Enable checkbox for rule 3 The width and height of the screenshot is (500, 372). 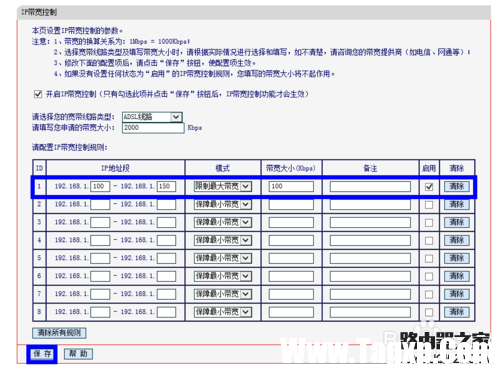pyautogui.click(x=429, y=223)
